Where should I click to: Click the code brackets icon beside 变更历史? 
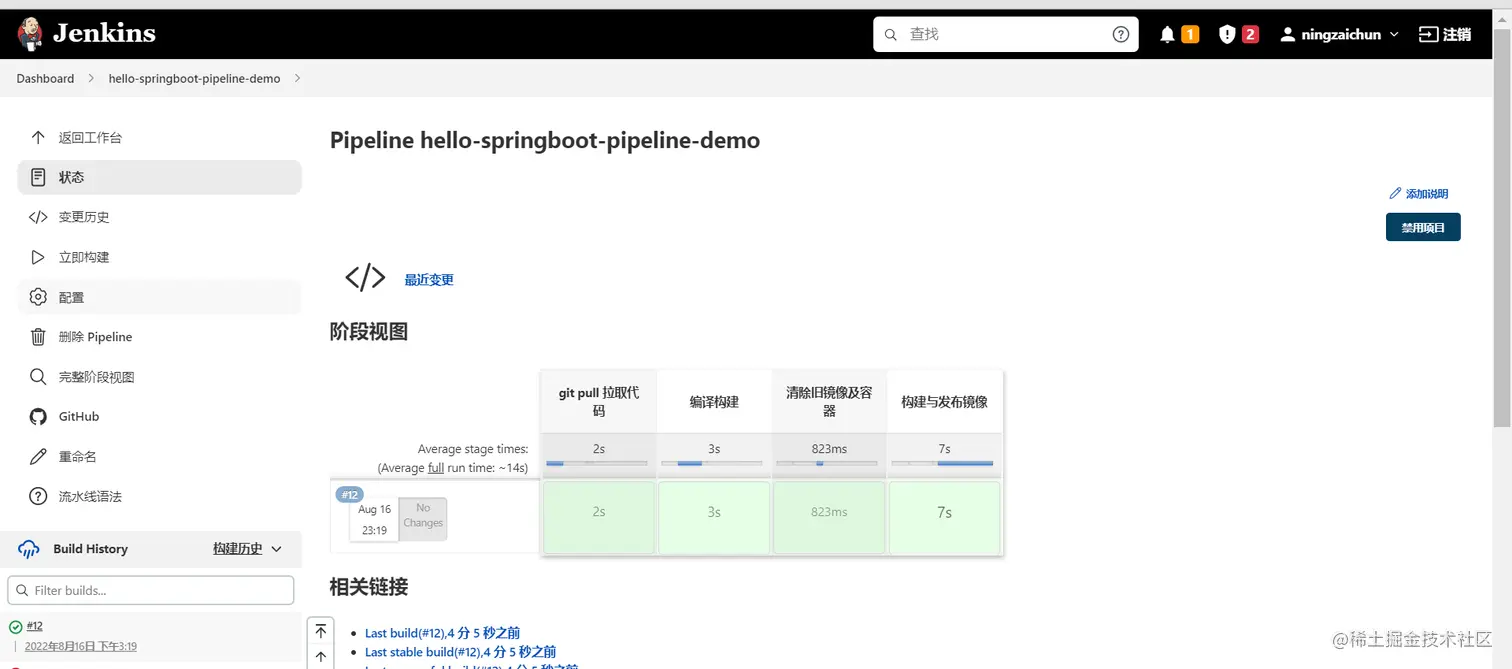coord(38,217)
